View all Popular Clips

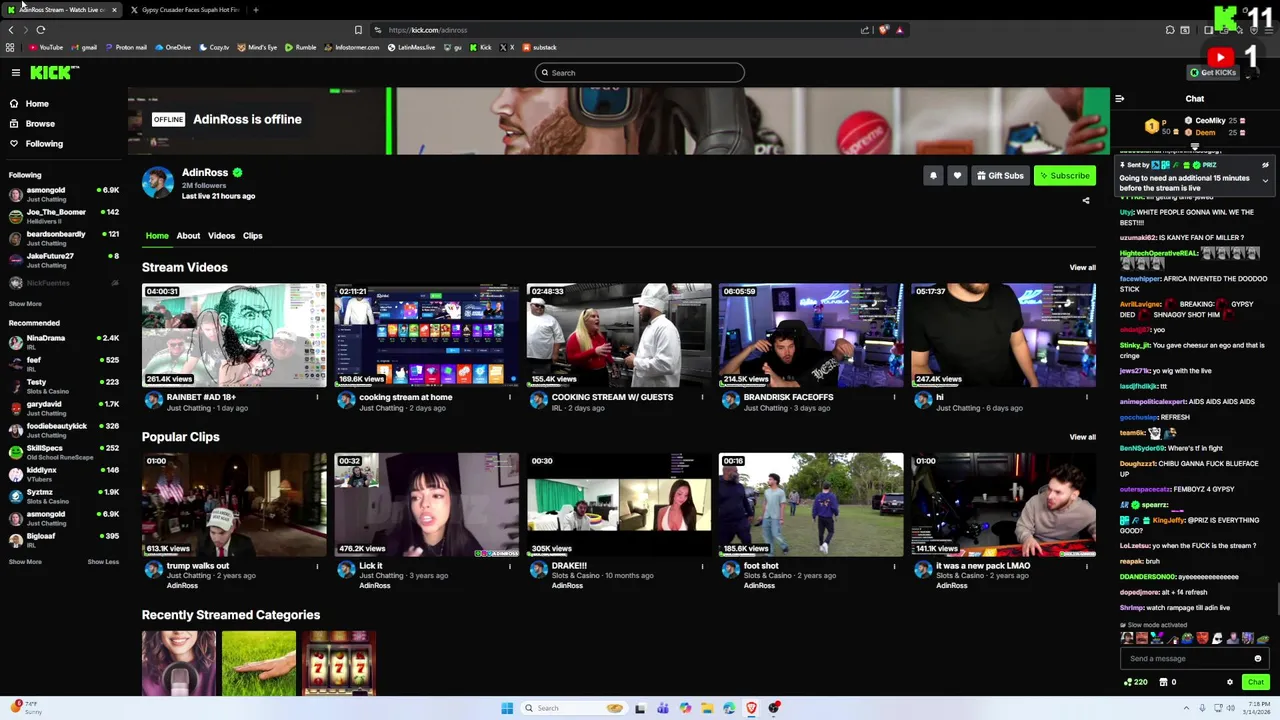(x=1082, y=437)
